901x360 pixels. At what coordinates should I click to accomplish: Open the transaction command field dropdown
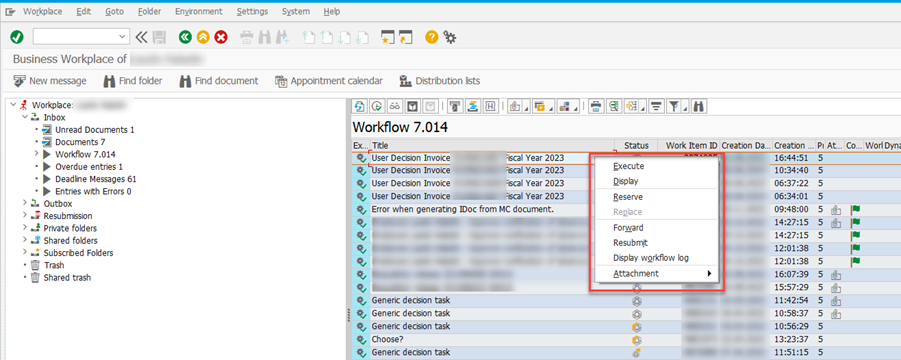122,37
